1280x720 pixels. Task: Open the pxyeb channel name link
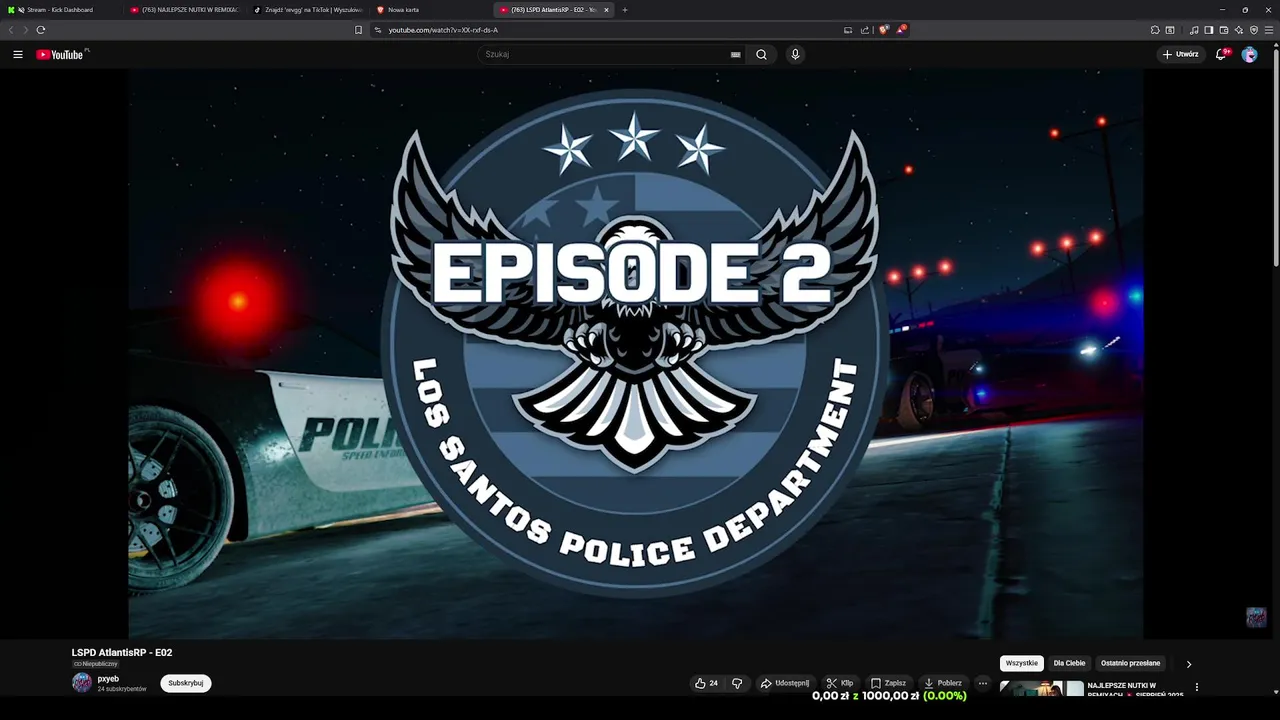[108, 679]
